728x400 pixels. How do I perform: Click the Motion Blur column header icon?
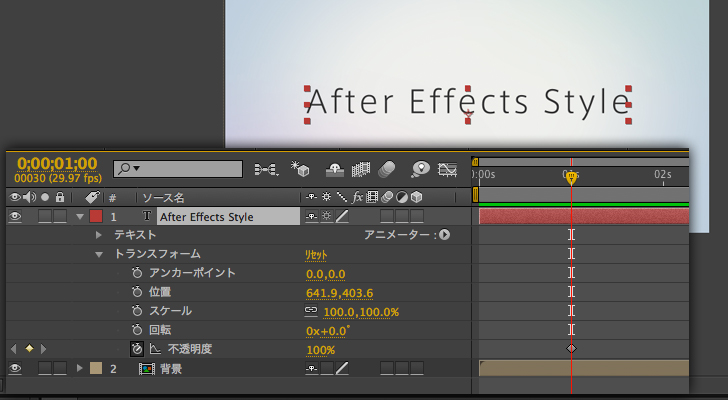click(x=387, y=198)
